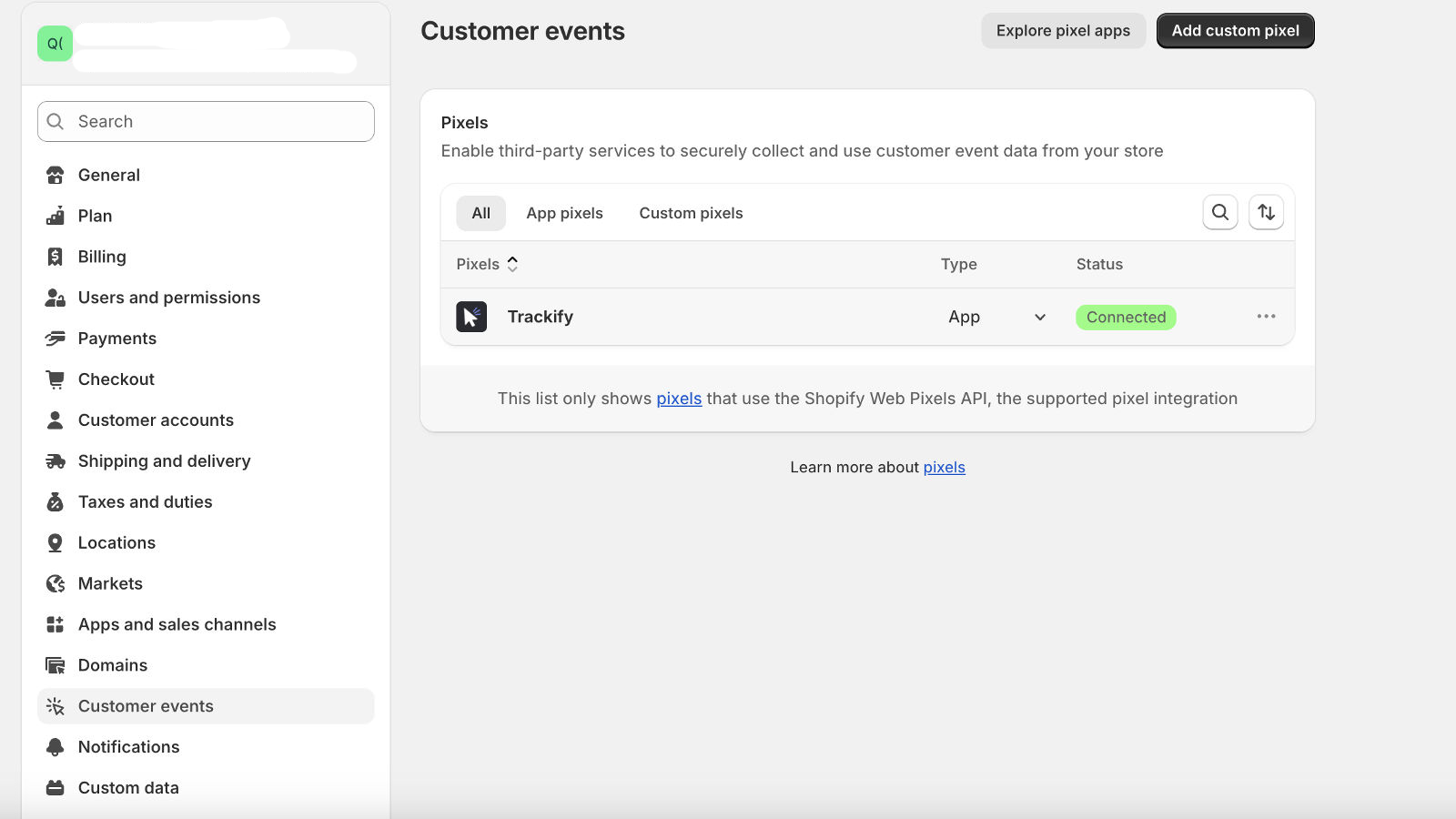1456x819 pixels.
Task: Click the Trackify app icon
Action: click(471, 317)
